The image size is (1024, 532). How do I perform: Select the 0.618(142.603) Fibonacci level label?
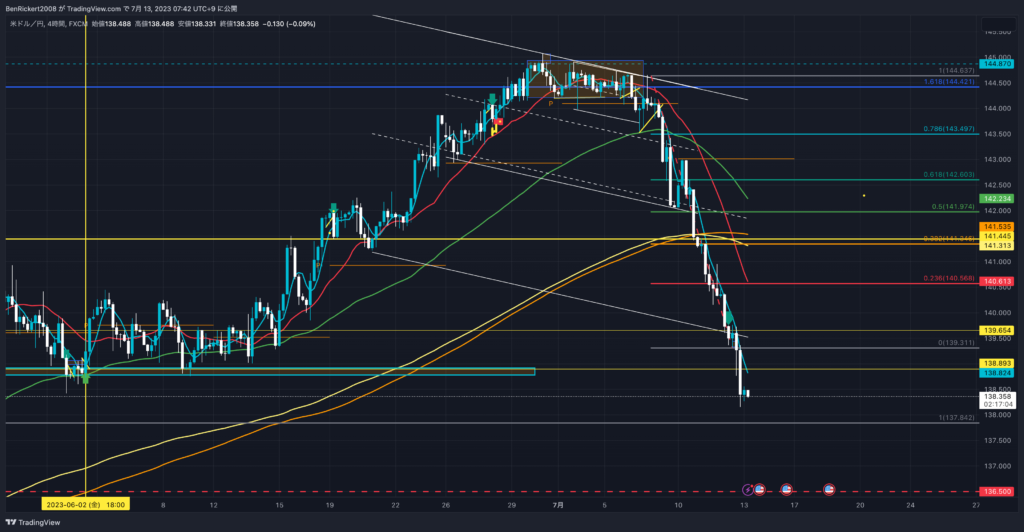[x=949, y=175]
